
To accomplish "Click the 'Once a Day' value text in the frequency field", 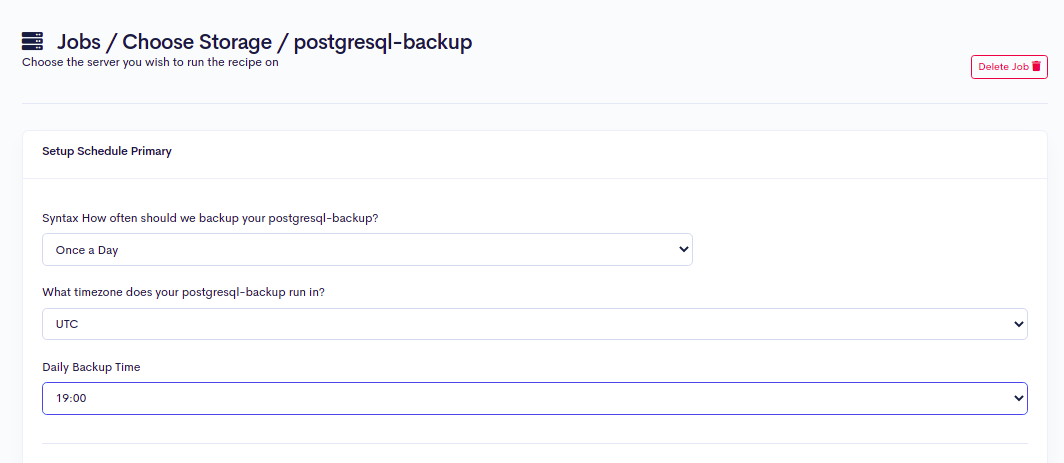I will (x=87, y=250).
